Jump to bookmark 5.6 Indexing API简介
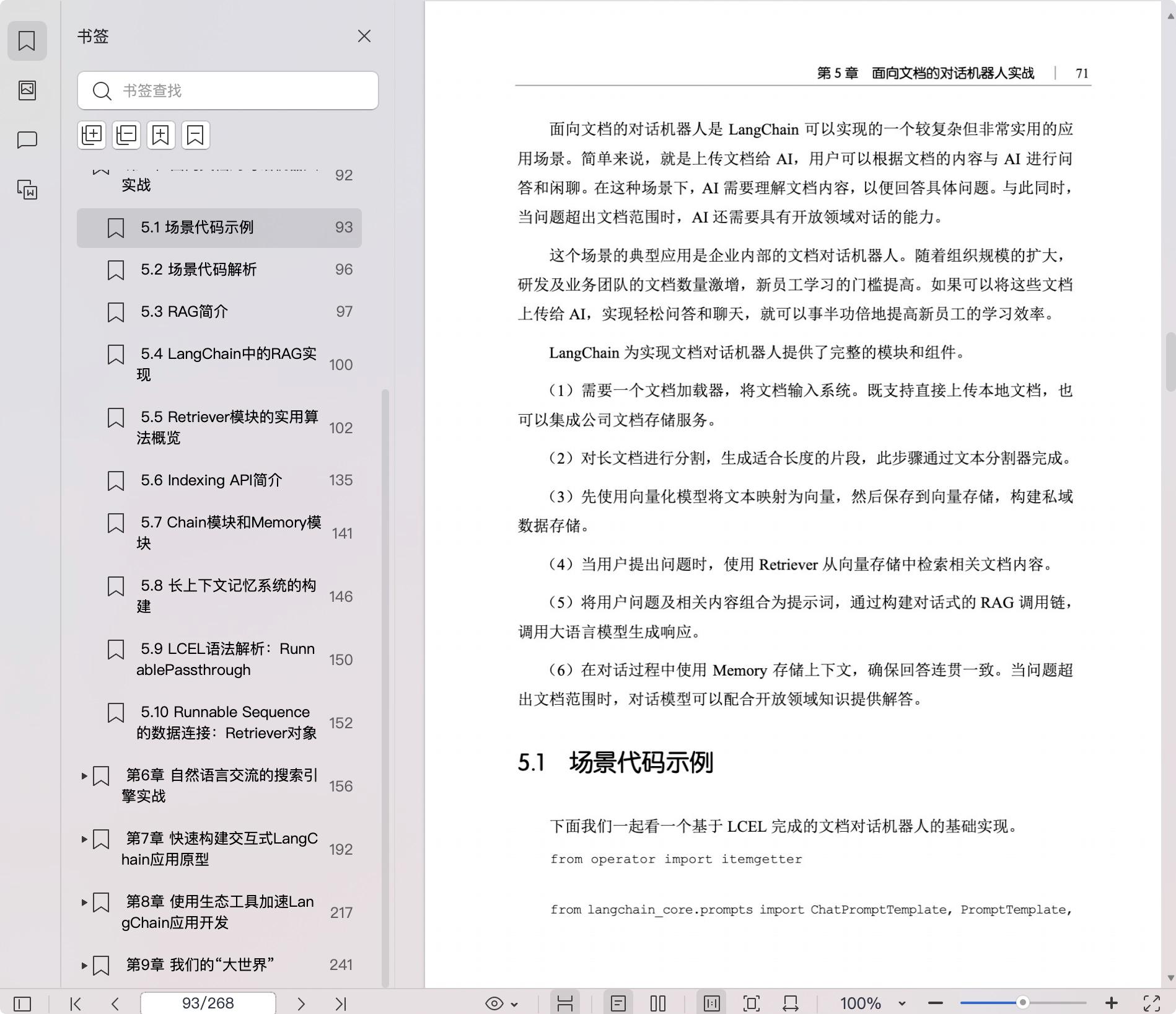 219,480
